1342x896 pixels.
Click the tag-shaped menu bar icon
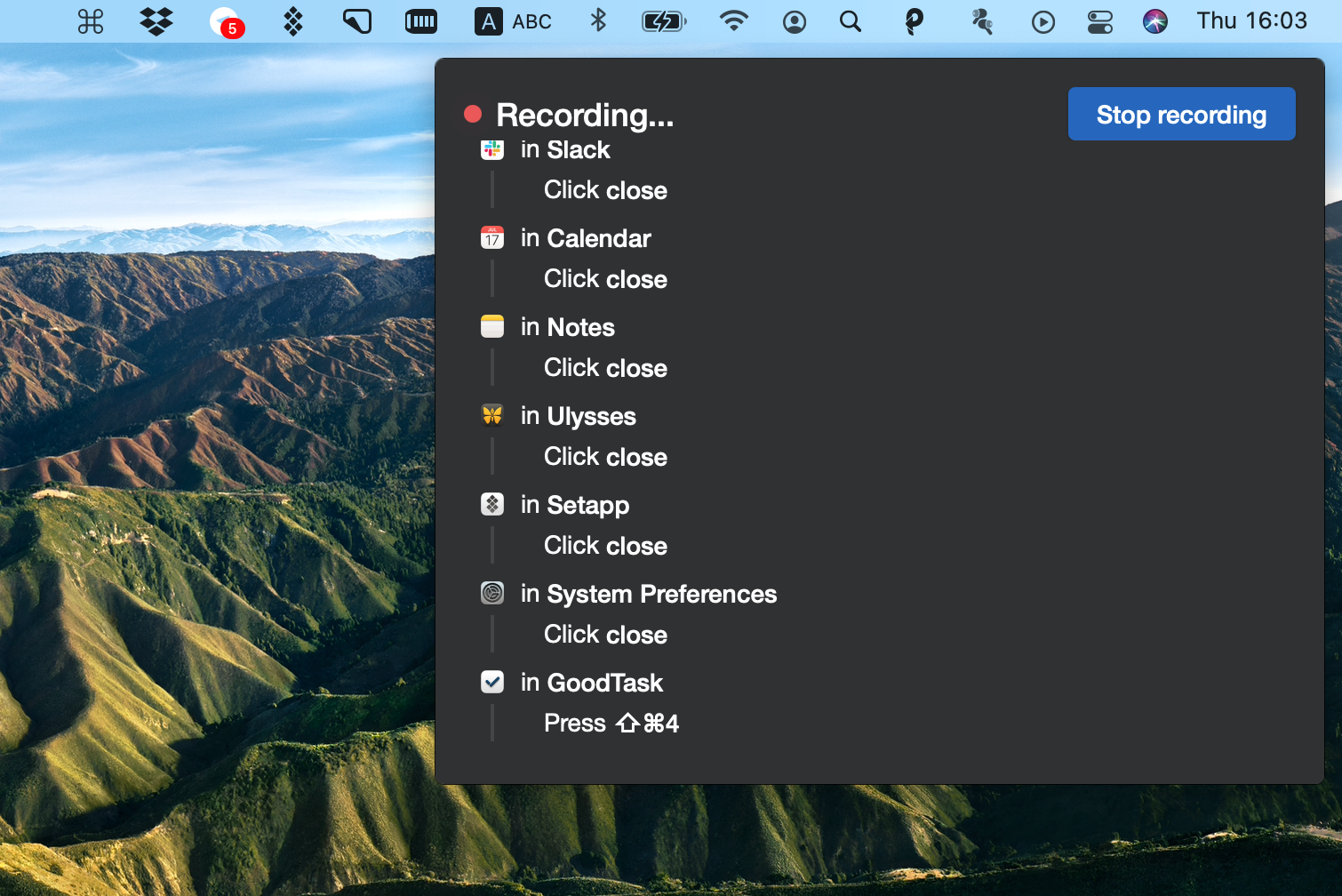click(x=357, y=21)
